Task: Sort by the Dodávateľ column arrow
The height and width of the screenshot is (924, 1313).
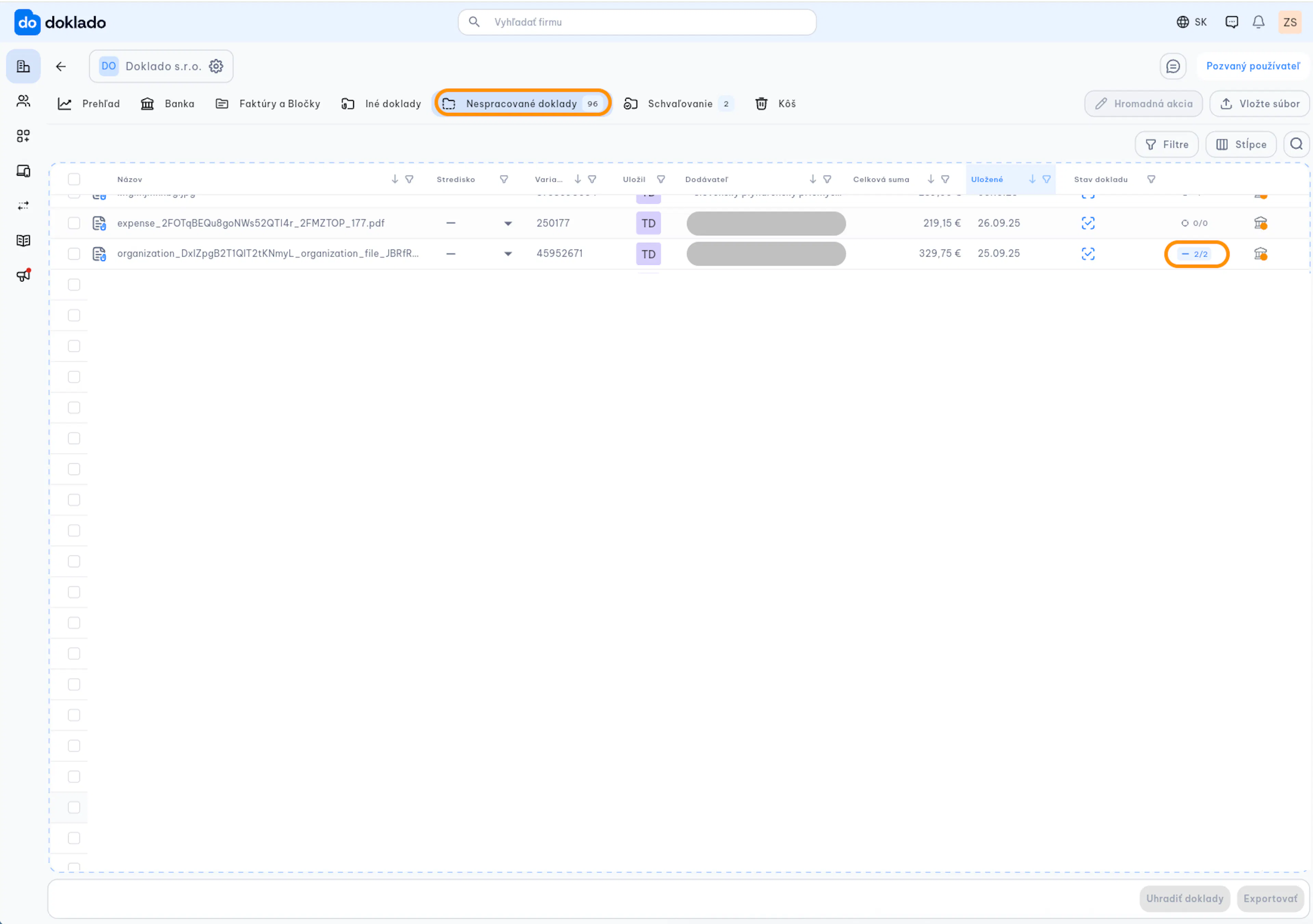Action: coord(813,180)
